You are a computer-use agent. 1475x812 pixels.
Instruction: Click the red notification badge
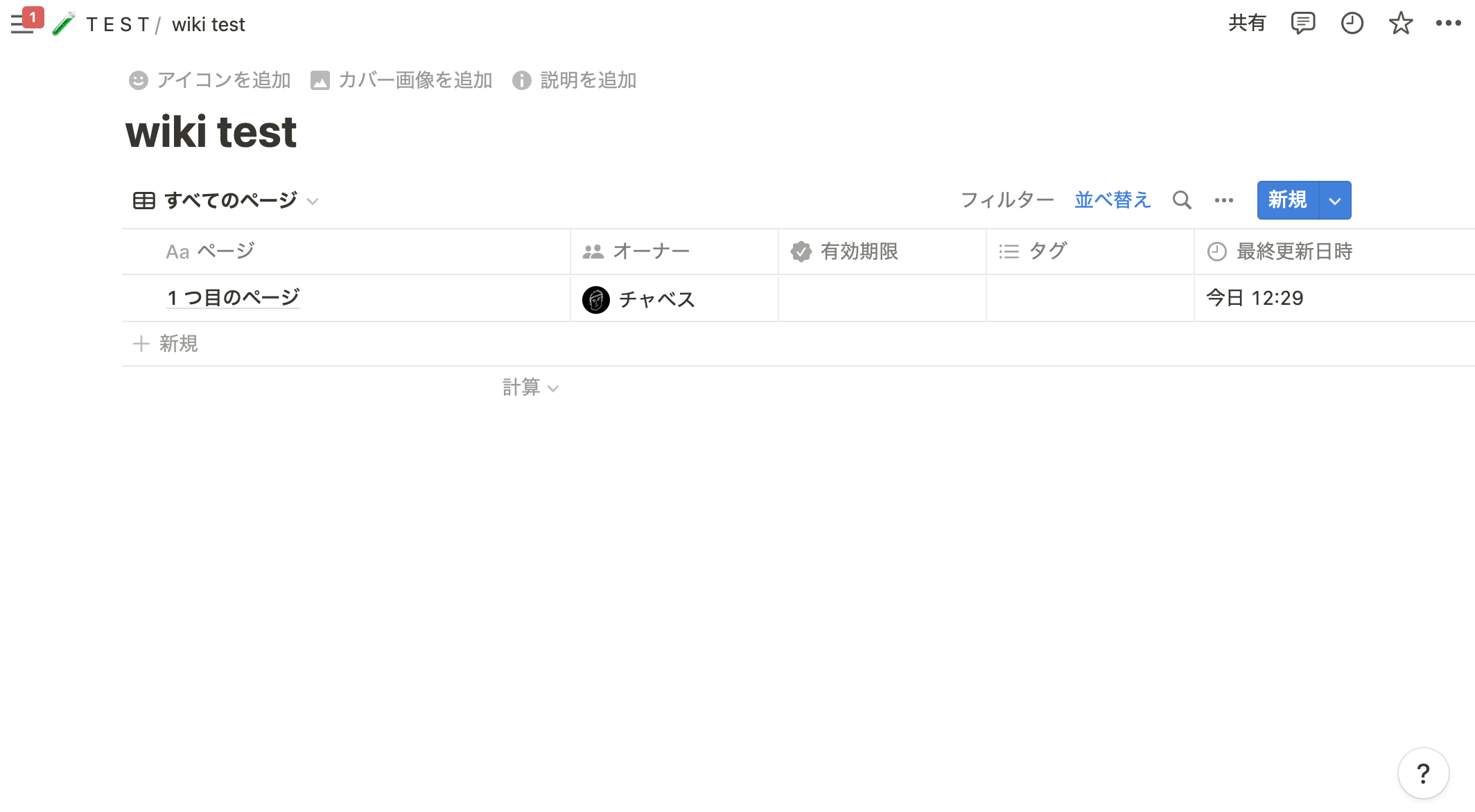coord(33,17)
